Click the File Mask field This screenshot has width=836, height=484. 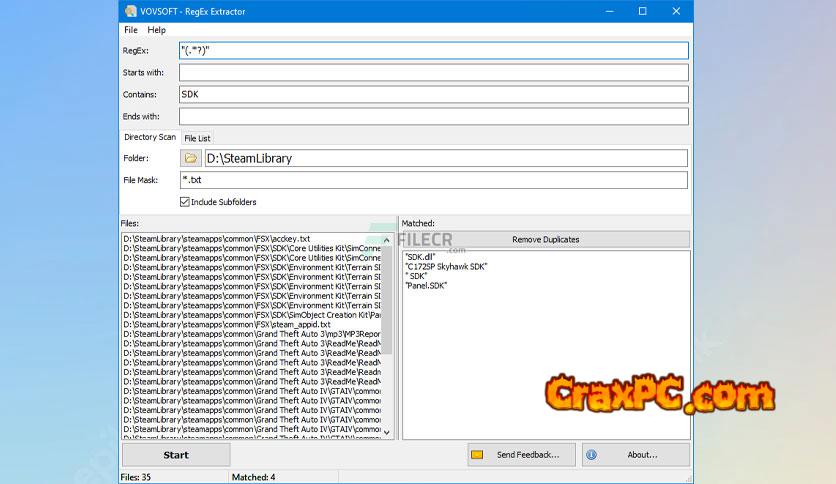(433, 180)
